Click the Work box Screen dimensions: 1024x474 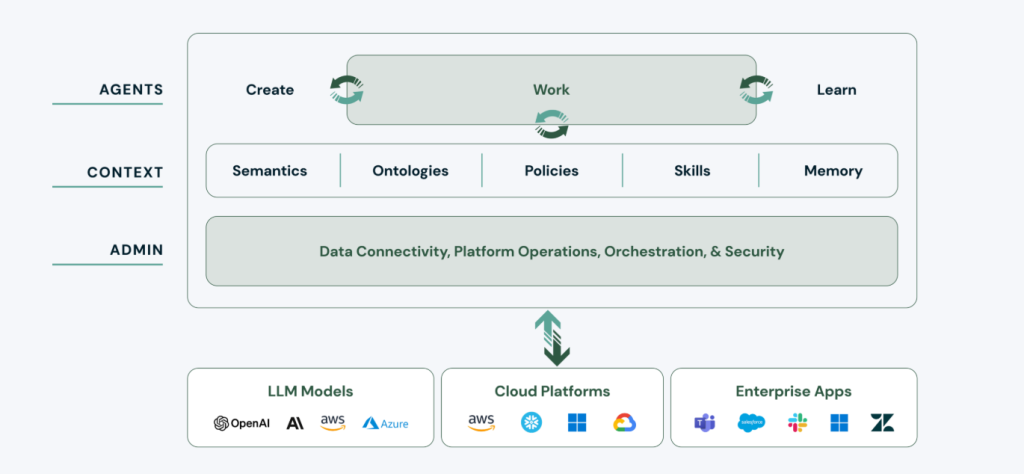551,89
